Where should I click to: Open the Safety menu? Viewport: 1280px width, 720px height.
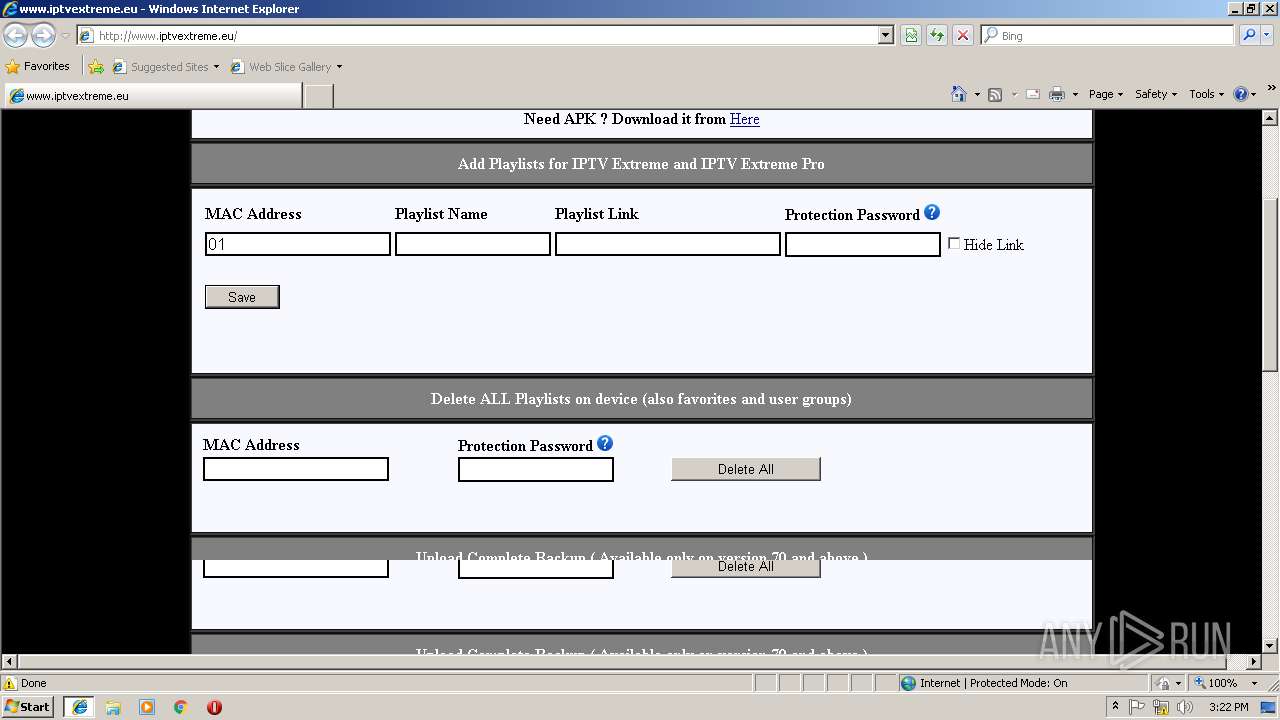[1156, 94]
